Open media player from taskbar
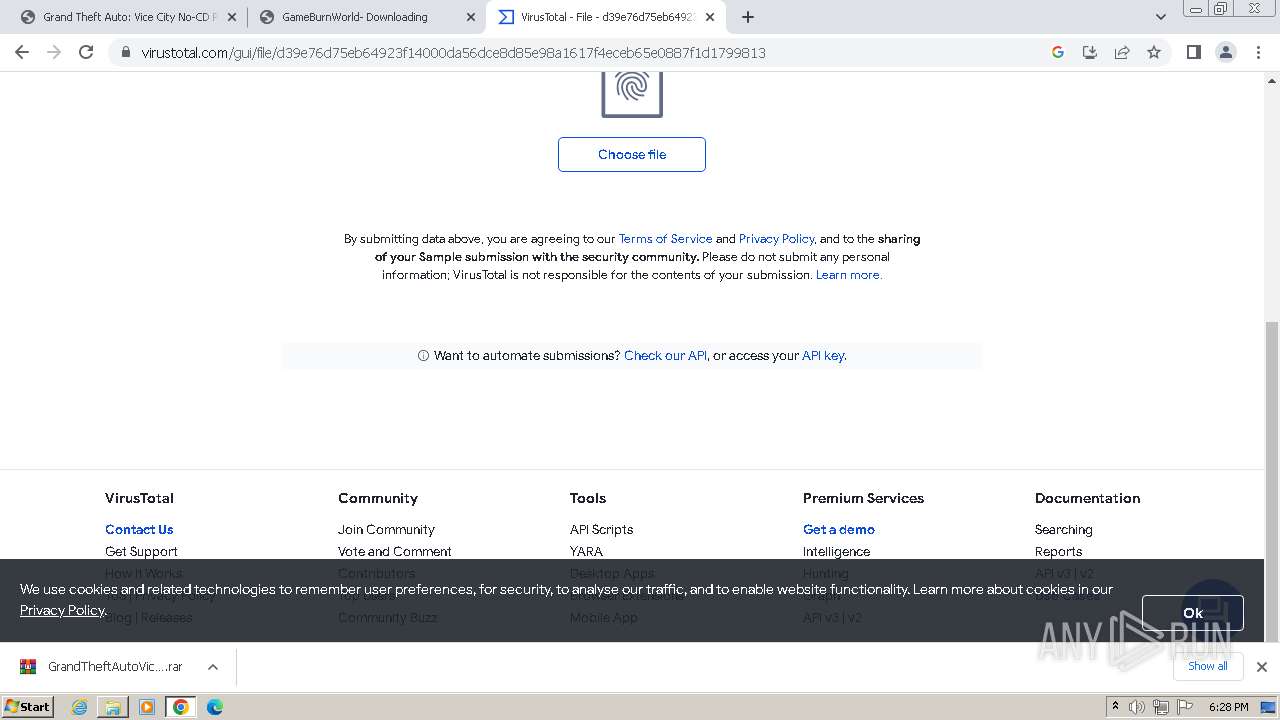Viewport: 1280px width, 720px height. pos(147,707)
